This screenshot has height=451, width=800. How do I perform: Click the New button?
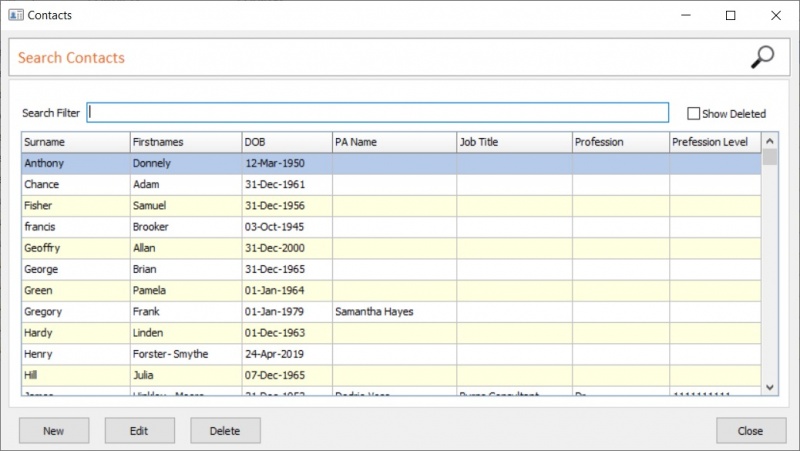[x=54, y=431]
